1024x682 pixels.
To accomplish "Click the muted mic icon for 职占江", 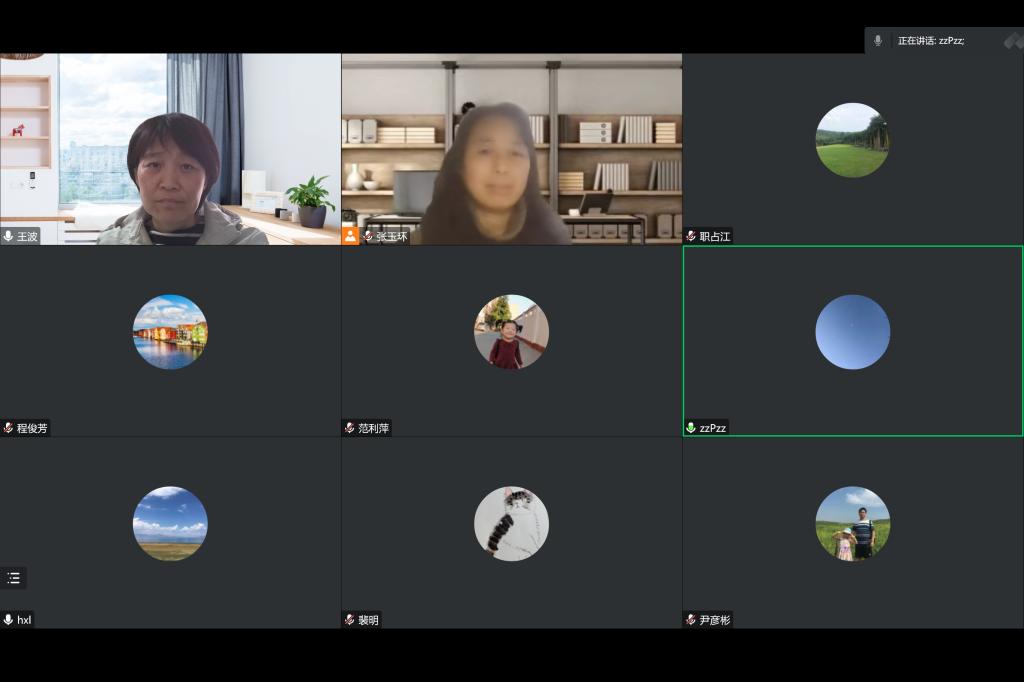I will click(x=691, y=236).
